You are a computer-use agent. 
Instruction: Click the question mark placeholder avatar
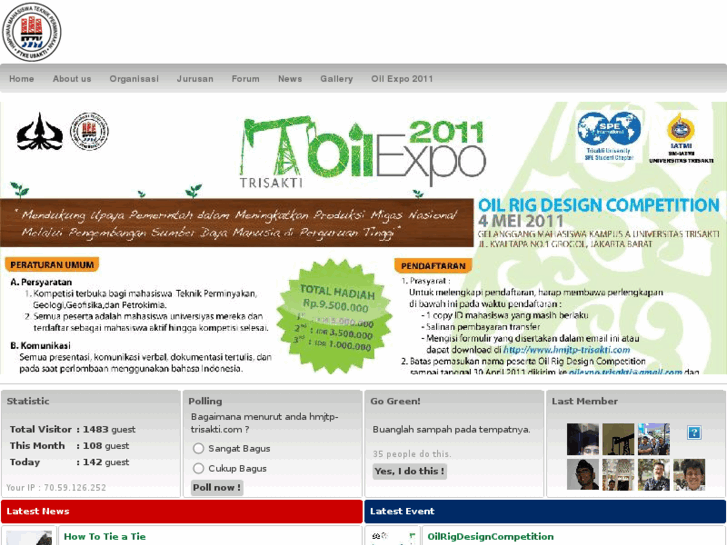pos(694,433)
